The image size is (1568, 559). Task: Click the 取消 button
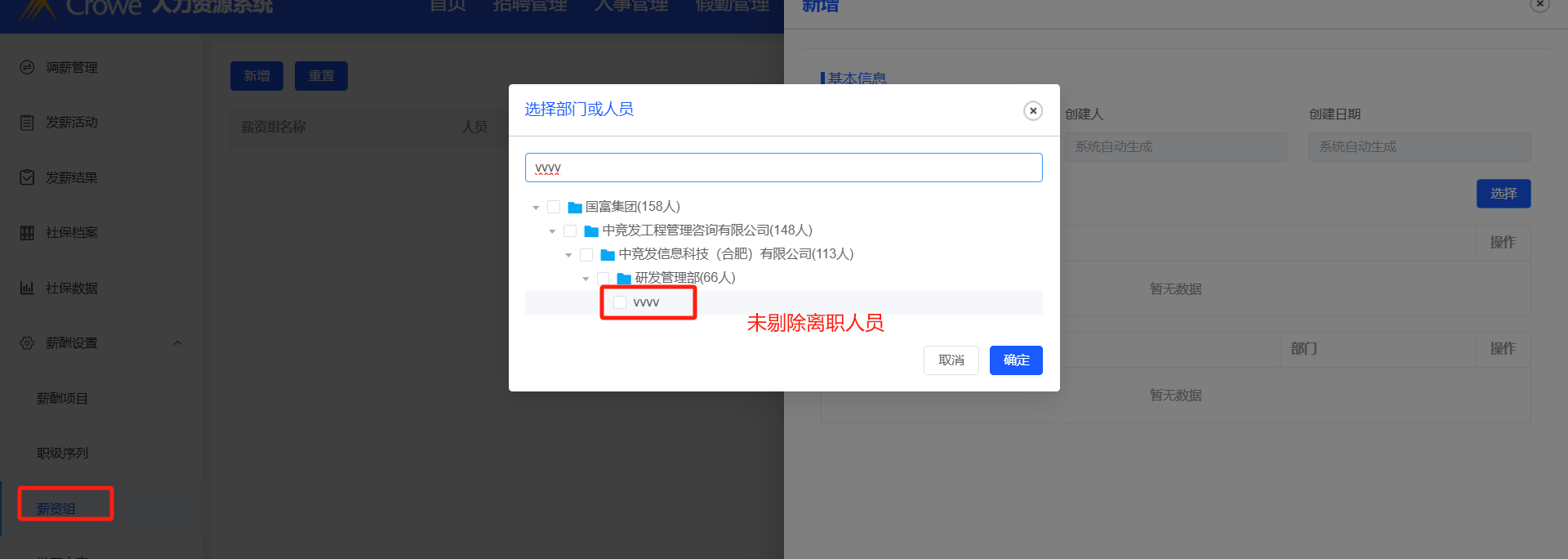pyautogui.click(x=951, y=360)
